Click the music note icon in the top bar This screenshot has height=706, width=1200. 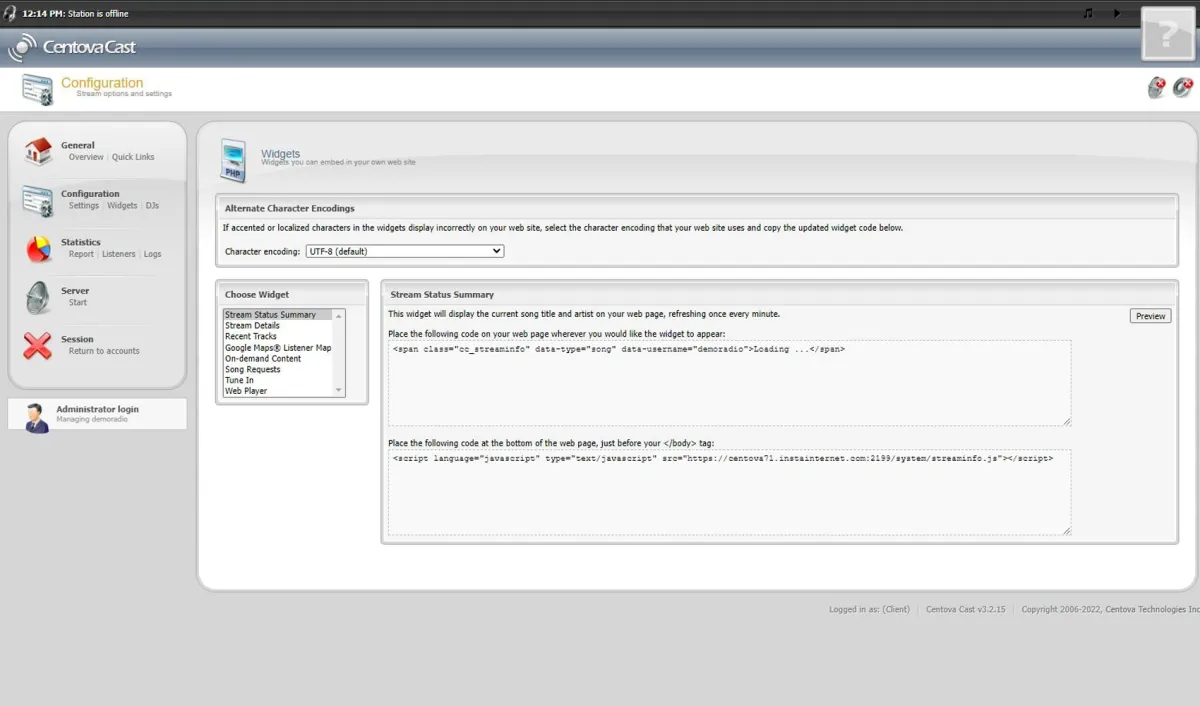point(1088,13)
